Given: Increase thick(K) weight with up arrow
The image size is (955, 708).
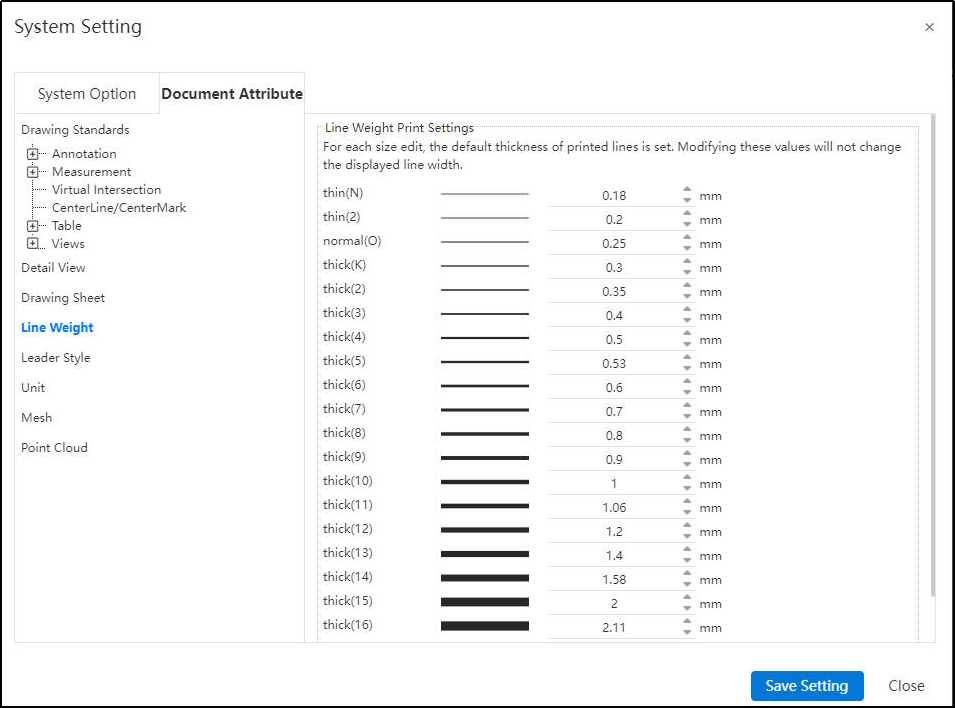Looking at the screenshot, I should pyautogui.click(x=687, y=261).
